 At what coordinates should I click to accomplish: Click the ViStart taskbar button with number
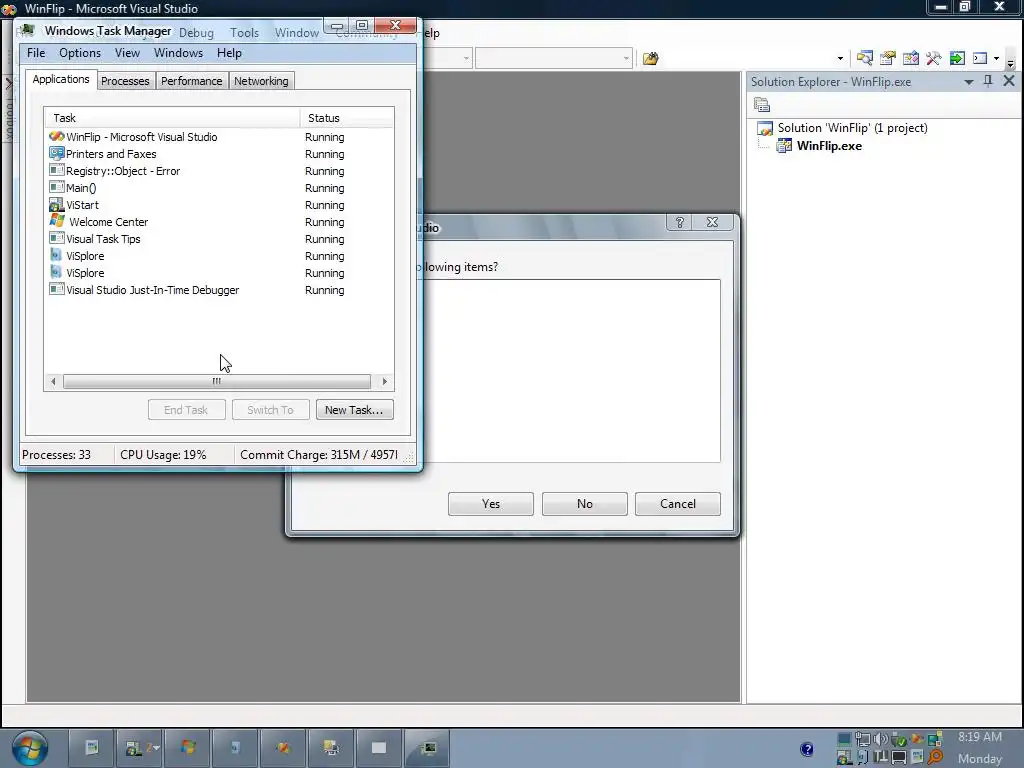pos(140,748)
